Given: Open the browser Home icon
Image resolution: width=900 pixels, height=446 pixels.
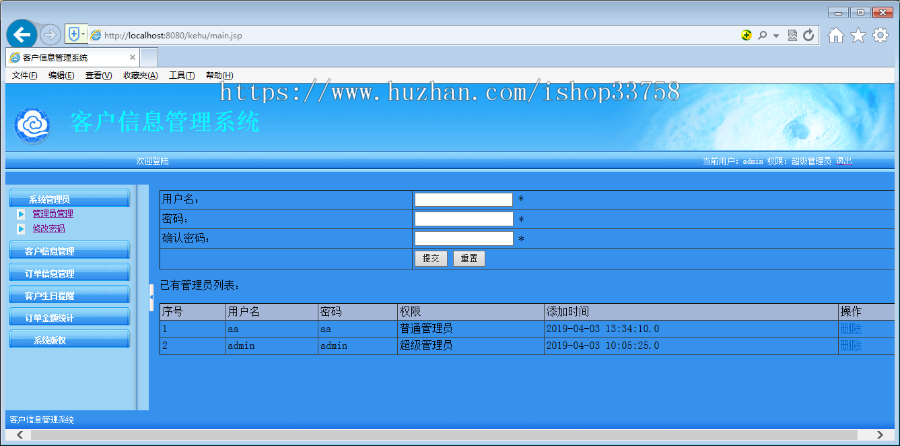Looking at the screenshot, I should point(836,36).
